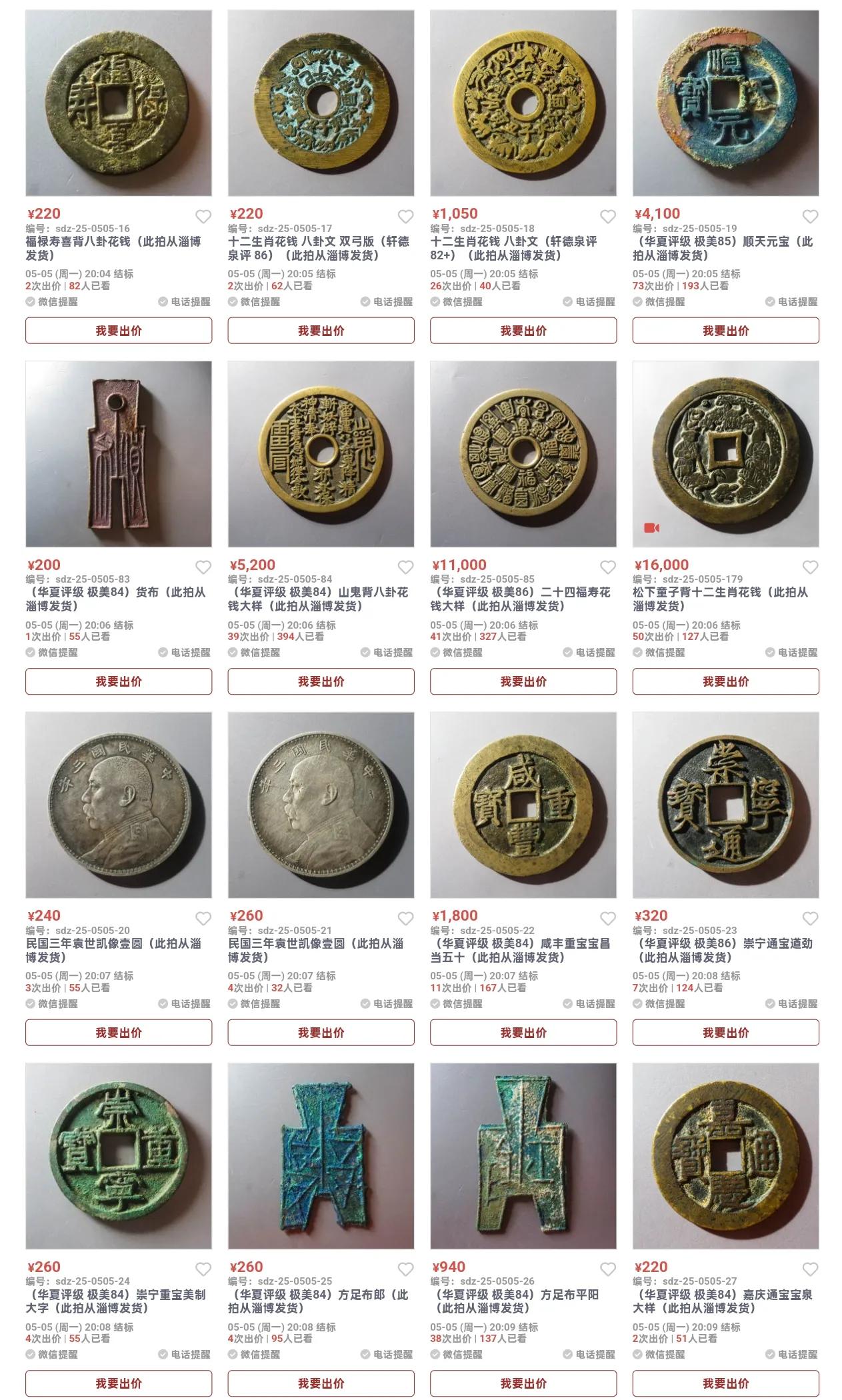Click heart icon for 方足布平阳
This screenshot has width=842, height=1400.
coord(608,1269)
